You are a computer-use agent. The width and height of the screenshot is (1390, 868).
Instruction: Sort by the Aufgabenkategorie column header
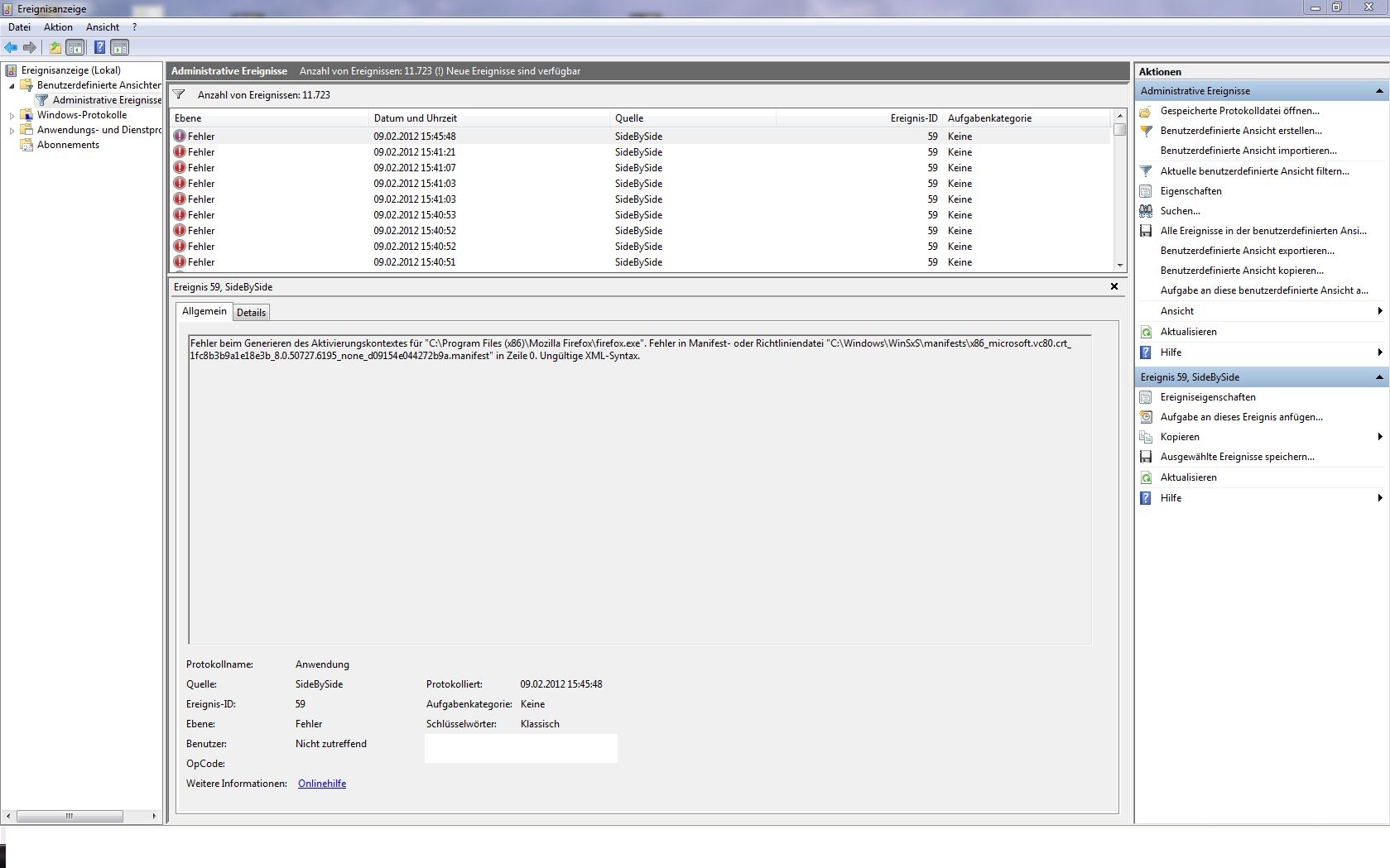point(1027,118)
